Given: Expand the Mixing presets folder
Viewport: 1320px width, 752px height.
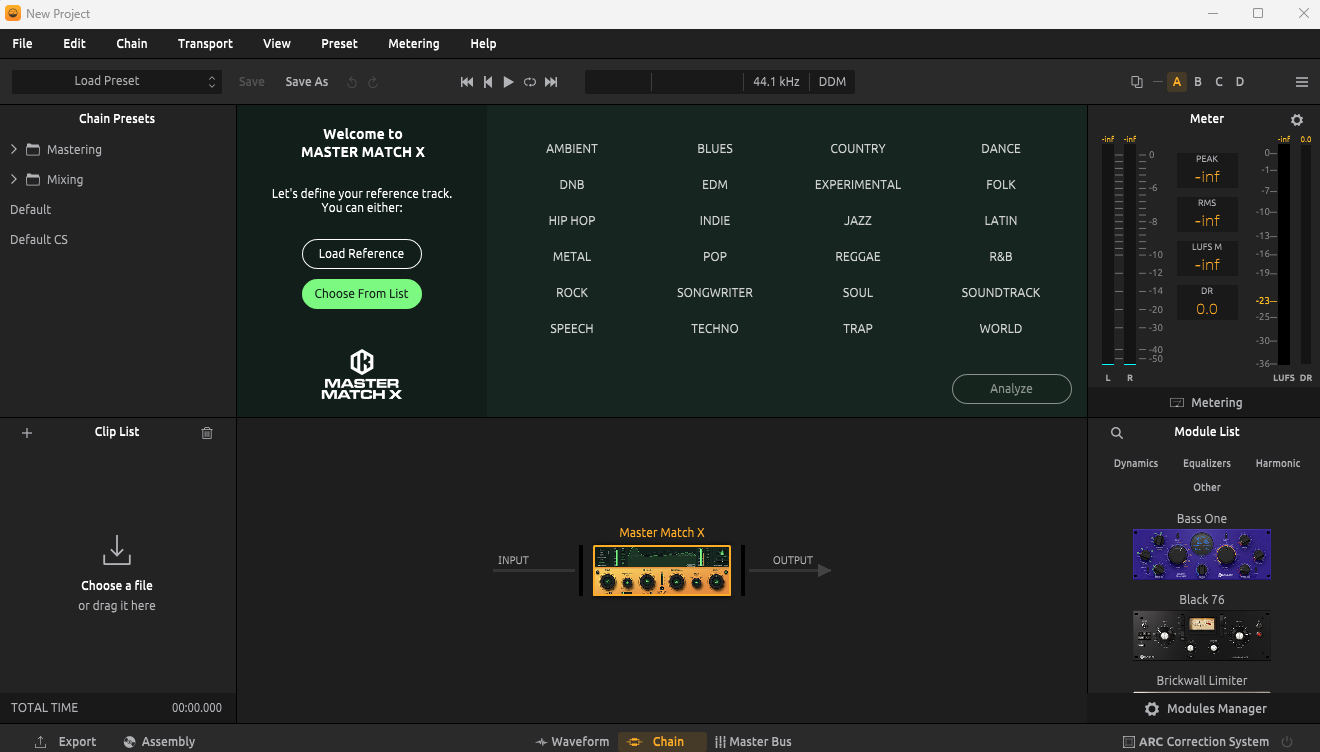Looking at the screenshot, I should click(x=14, y=180).
